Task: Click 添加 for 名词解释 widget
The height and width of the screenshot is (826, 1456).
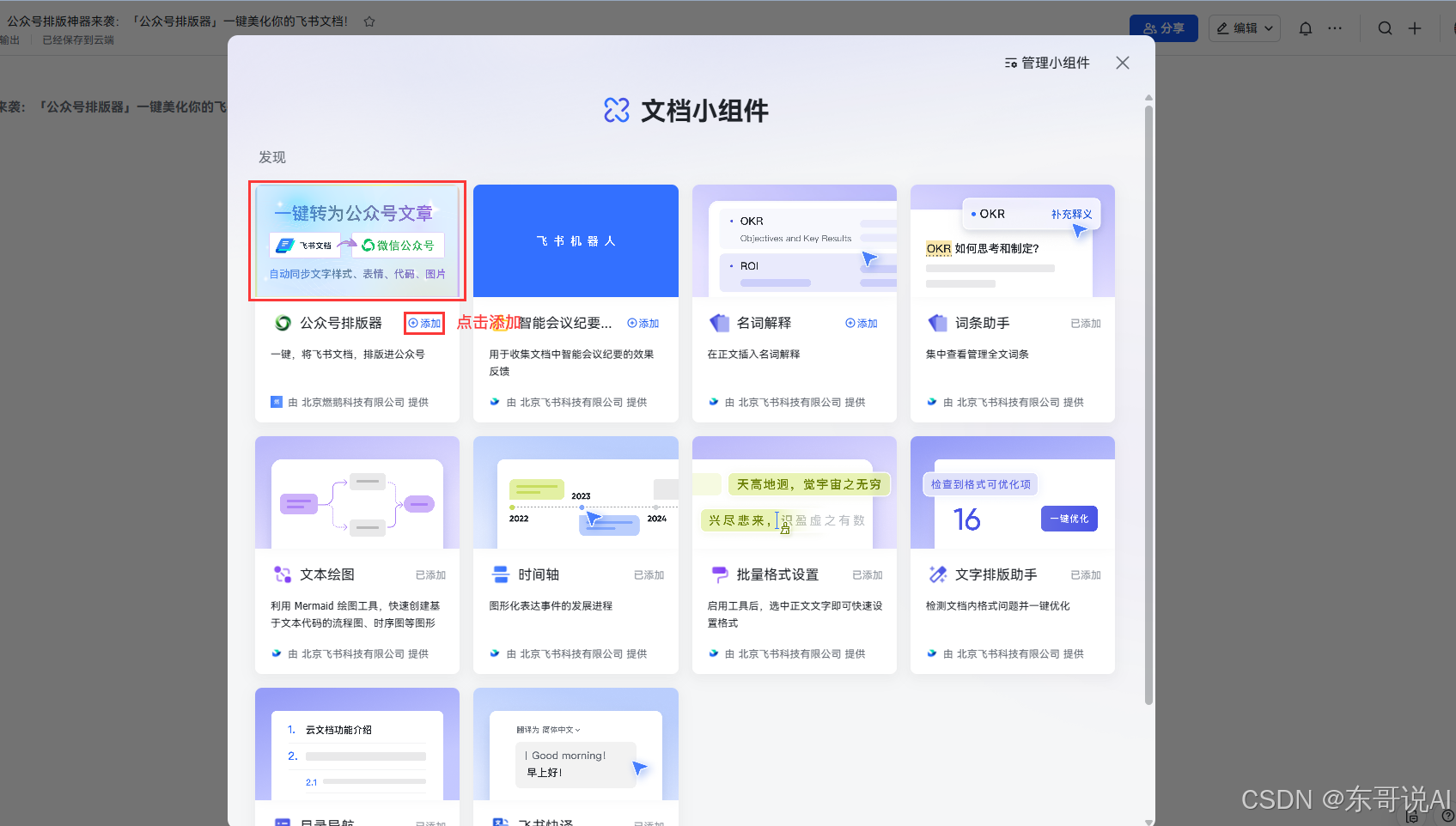Action: tap(862, 324)
